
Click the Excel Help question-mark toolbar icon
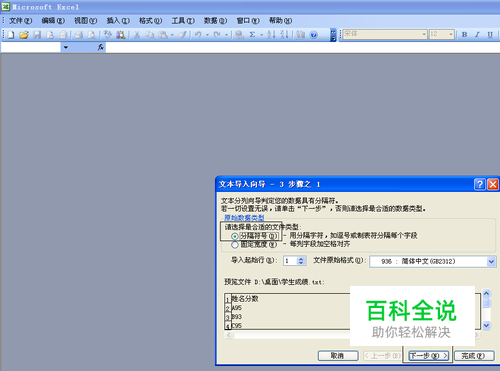(313, 35)
